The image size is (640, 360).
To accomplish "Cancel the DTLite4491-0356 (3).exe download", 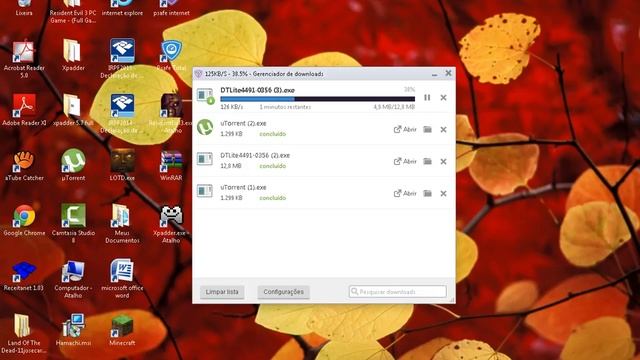I will click(x=443, y=98).
